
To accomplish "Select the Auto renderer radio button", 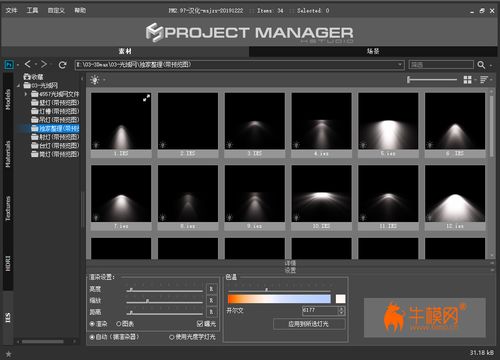I will (92, 337).
